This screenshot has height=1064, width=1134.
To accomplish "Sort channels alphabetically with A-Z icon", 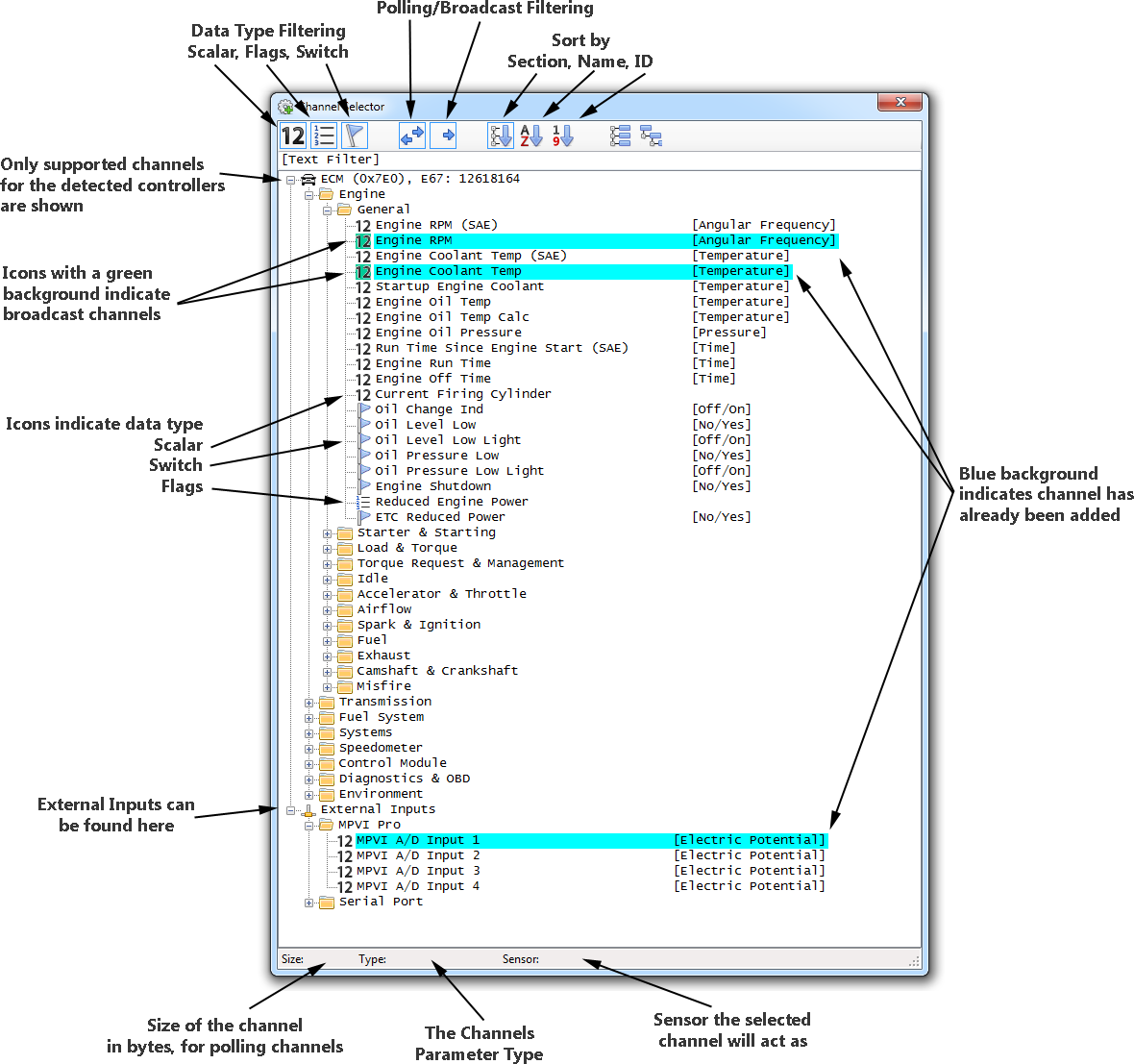I will click(531, 136).
